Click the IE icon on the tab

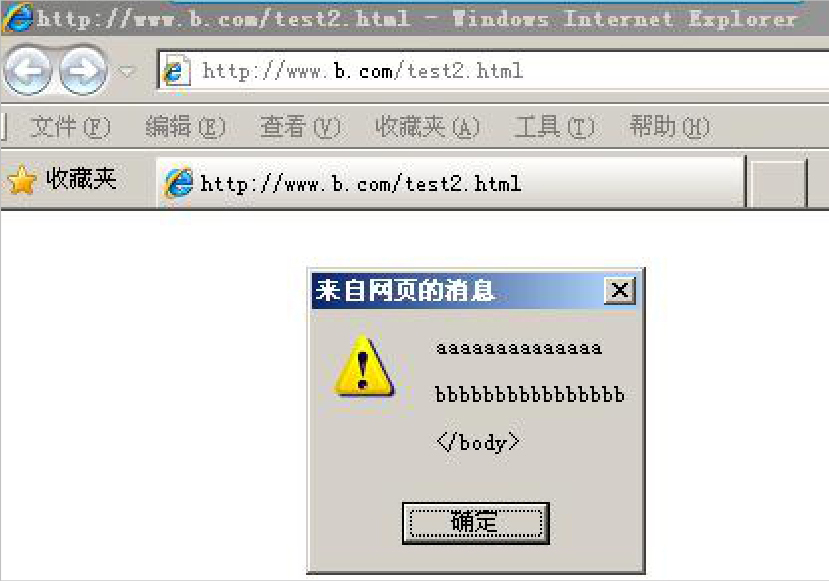pyautogui.click(x=179, y=183)
